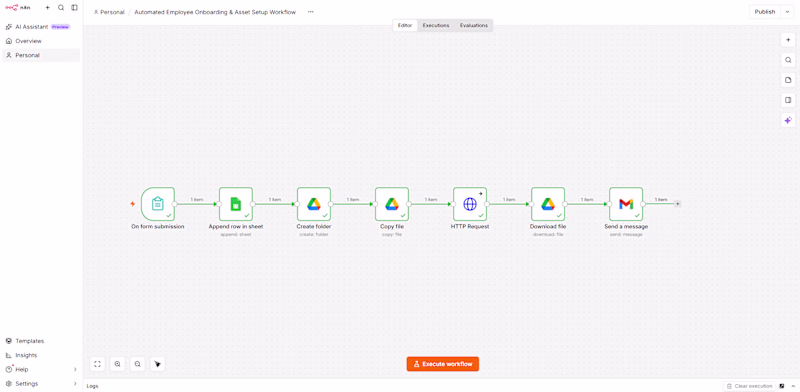Open search from the sidebar header
Screen dimensions: 800x392
[x=61, y=8]
